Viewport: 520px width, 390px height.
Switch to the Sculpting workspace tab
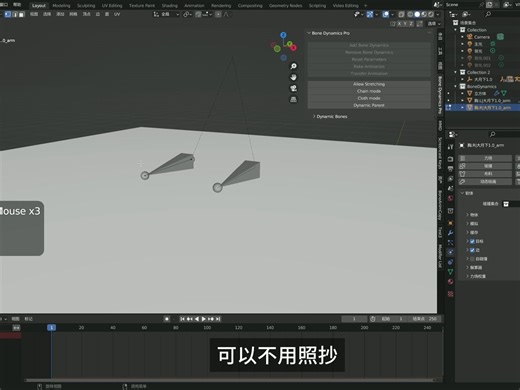tap(86, 6)
